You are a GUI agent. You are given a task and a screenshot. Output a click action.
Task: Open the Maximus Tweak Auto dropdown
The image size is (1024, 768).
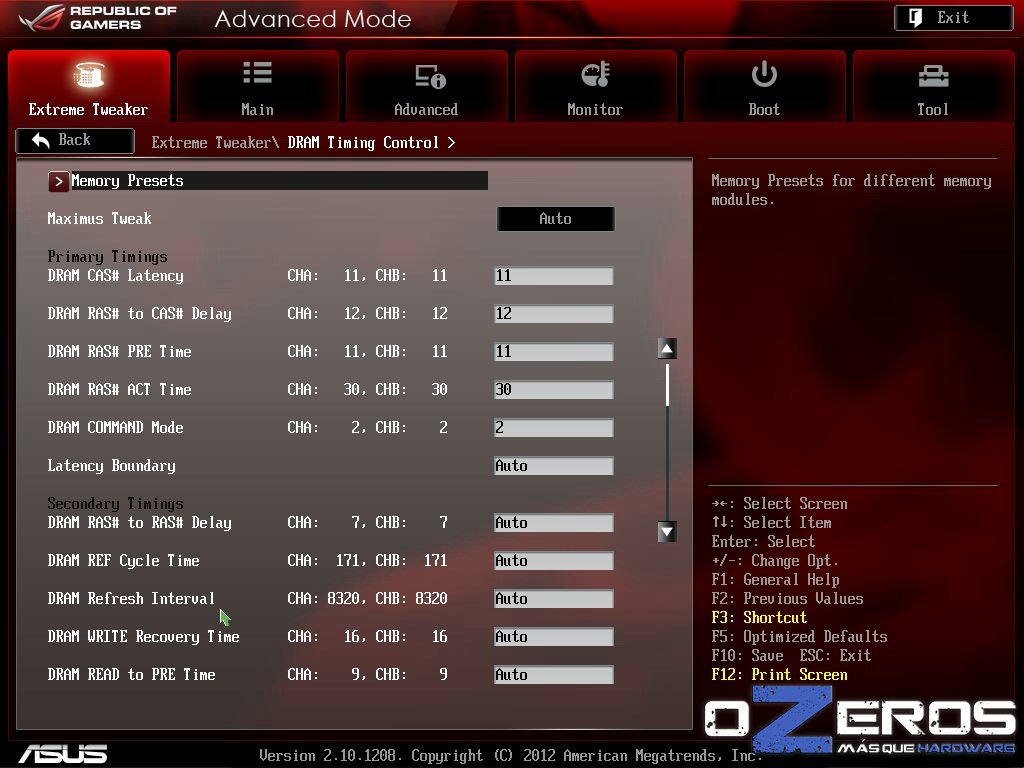coord(556,219)
